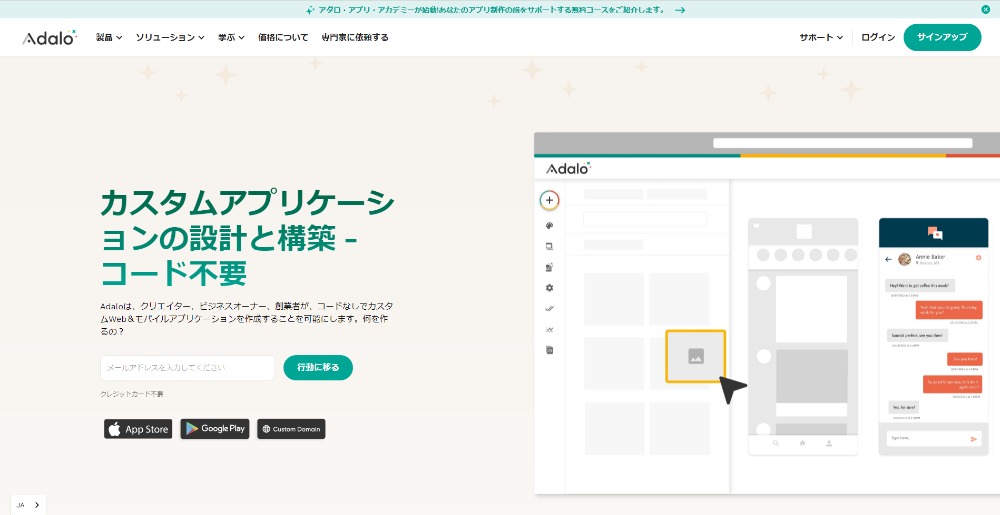Screen dimensions: 1000x515
Task: Click the highlighted image component tile
Action: 696,356
